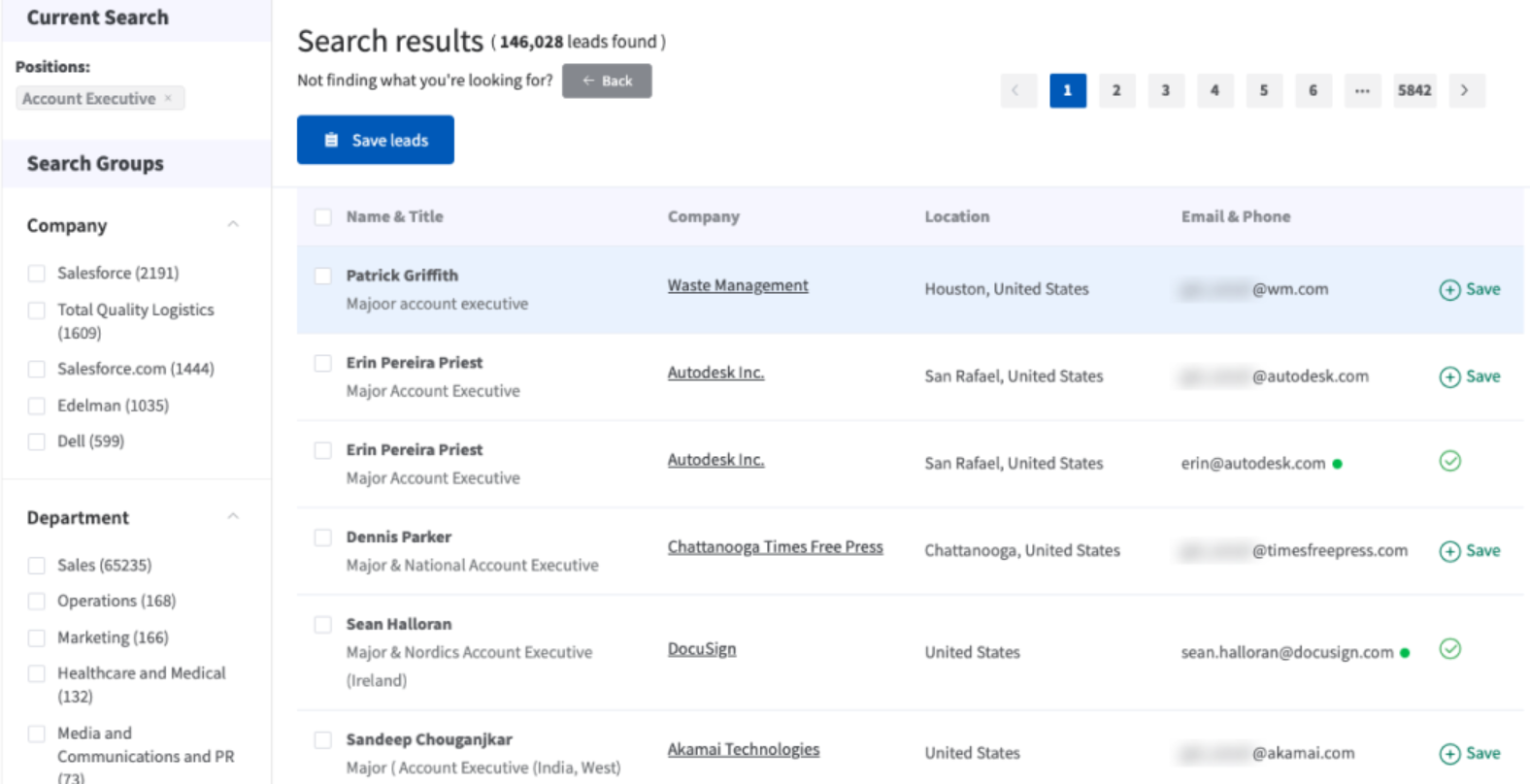1530x784 pixels.
Task: Check Media and Communications and PR filter
Action: tap(37, 734)
